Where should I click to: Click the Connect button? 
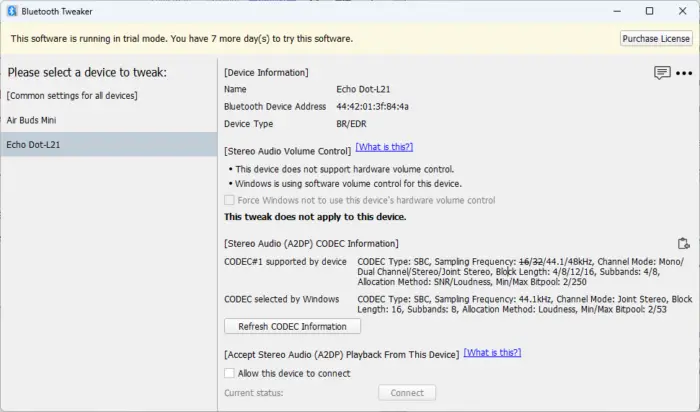[407, 393]
